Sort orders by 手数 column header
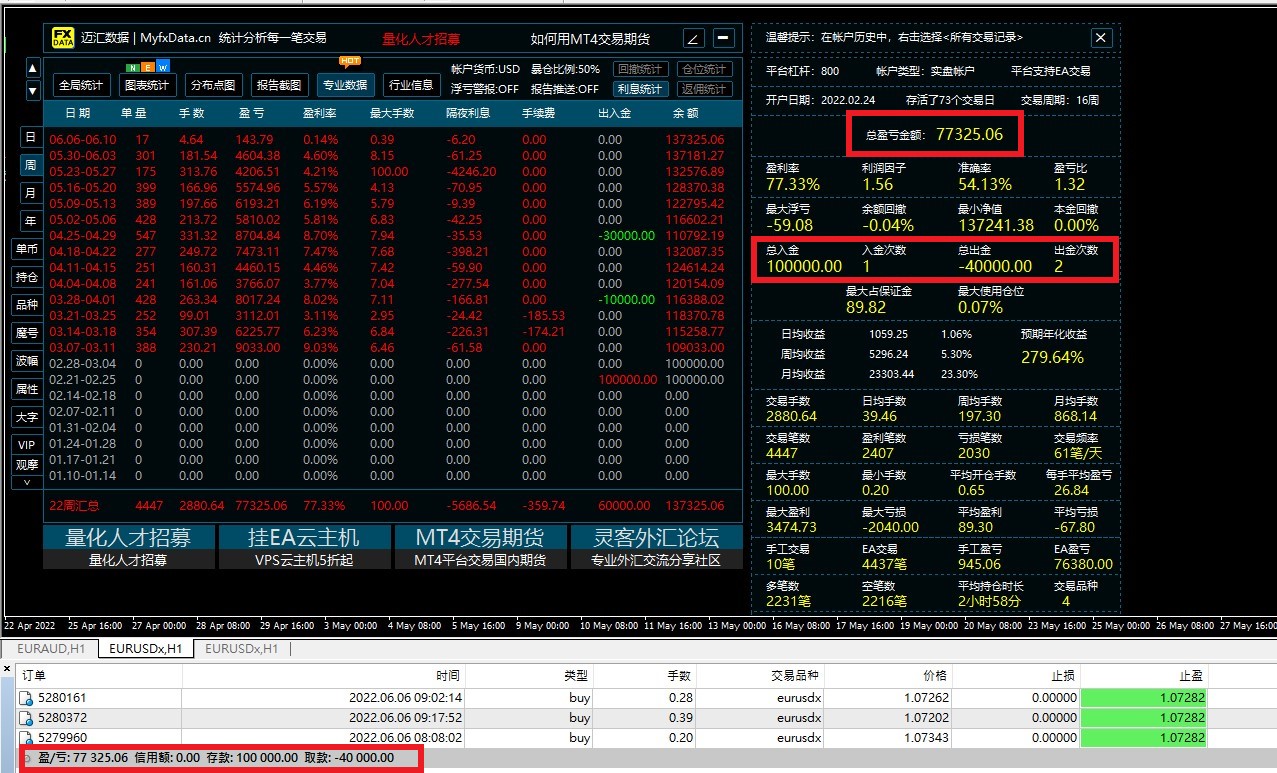The height and width of the screenshot is (773, 1277). click(643, 676)
